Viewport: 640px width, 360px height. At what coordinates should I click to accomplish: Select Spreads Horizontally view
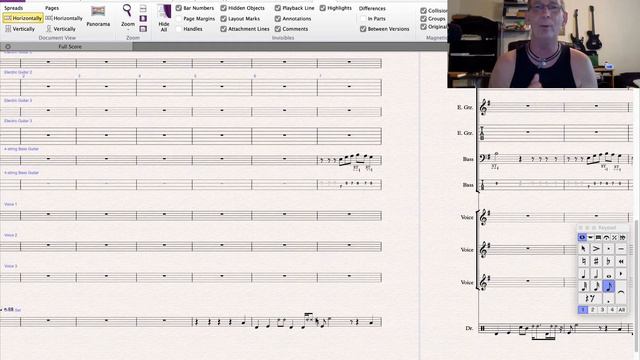pos(23,18)
